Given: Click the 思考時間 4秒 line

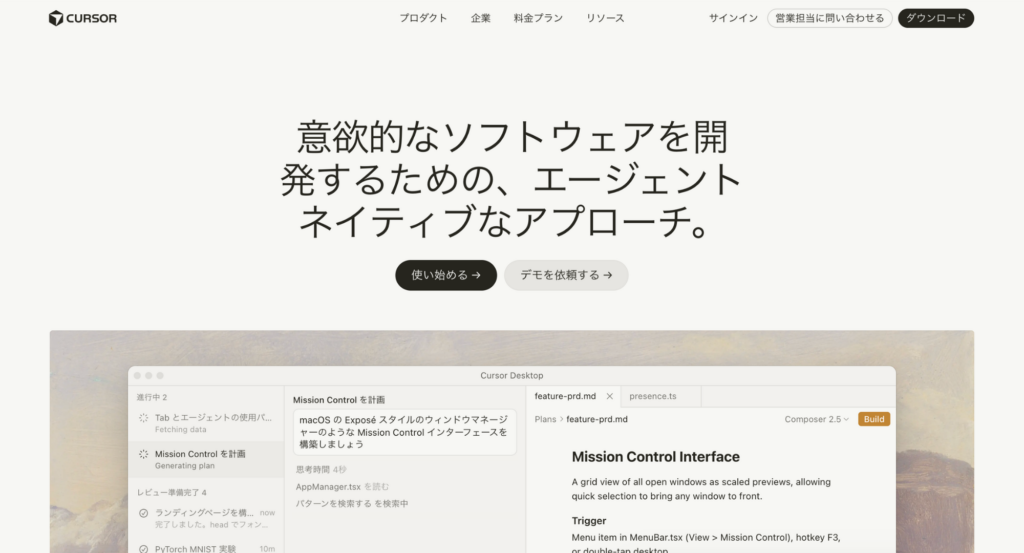Looking at the screenshot, I should point(321,469).
